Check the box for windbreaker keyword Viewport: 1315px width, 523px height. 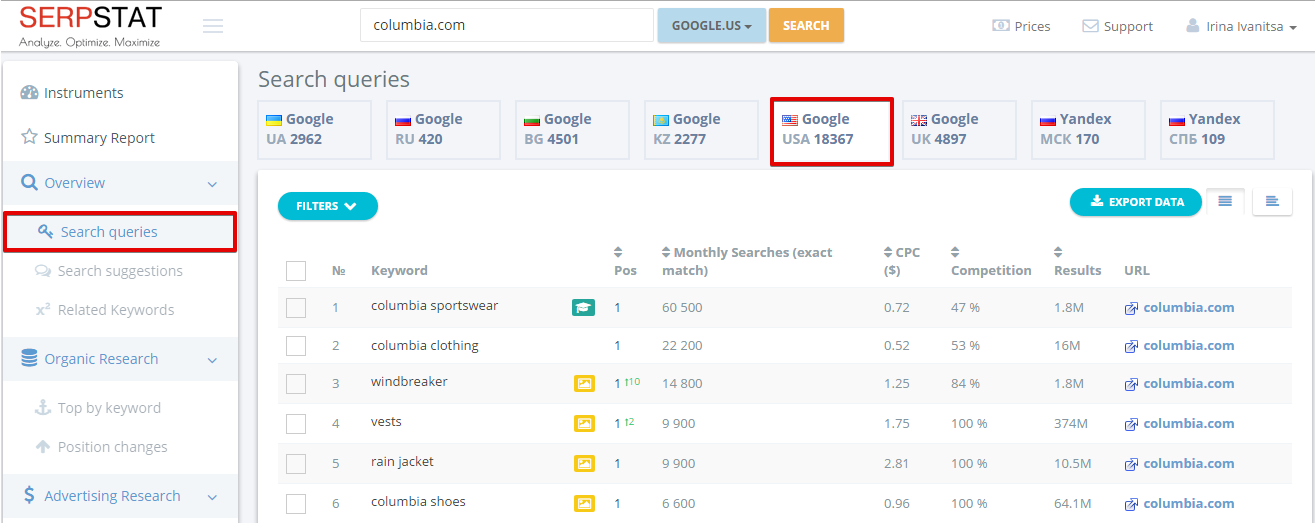tap(296, 384)
